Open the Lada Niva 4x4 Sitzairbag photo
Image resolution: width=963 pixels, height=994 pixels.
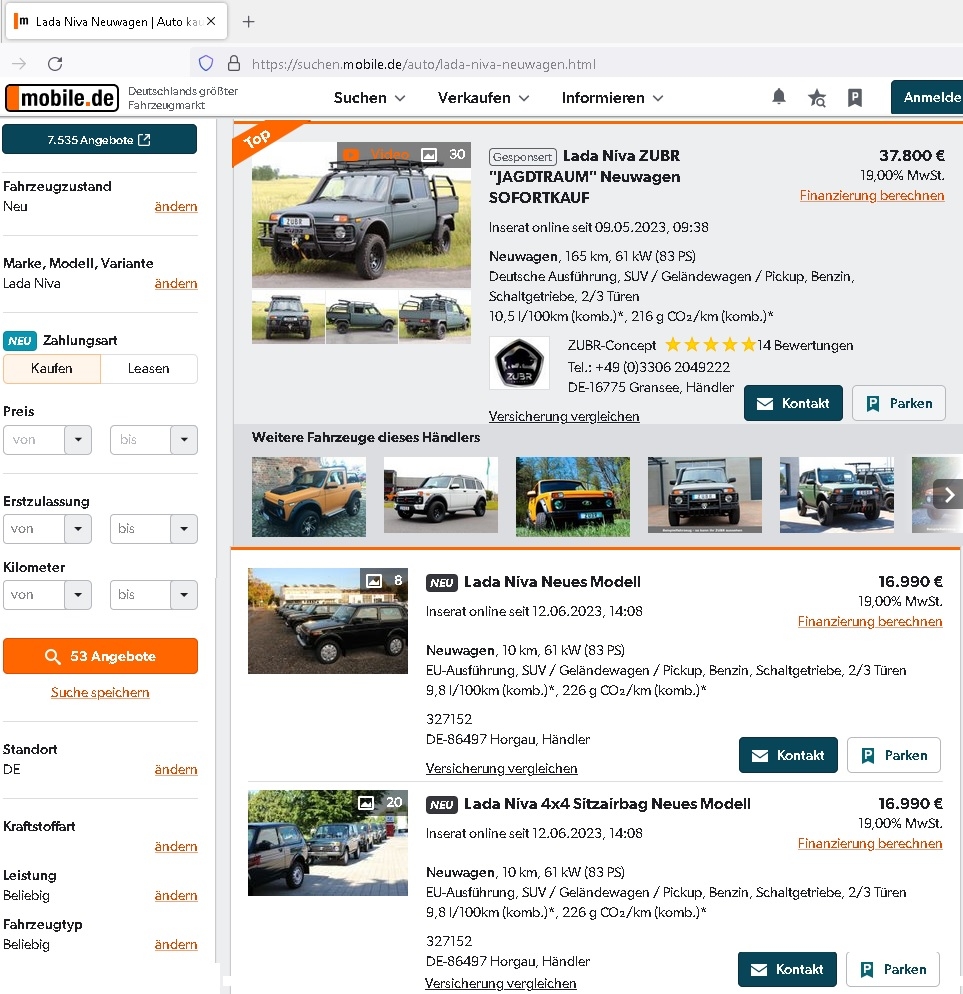[x=328, y=842]
